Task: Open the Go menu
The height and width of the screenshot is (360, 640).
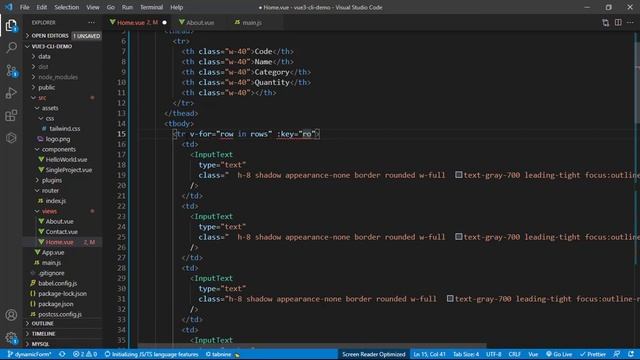Action: [x=111, y=7]
